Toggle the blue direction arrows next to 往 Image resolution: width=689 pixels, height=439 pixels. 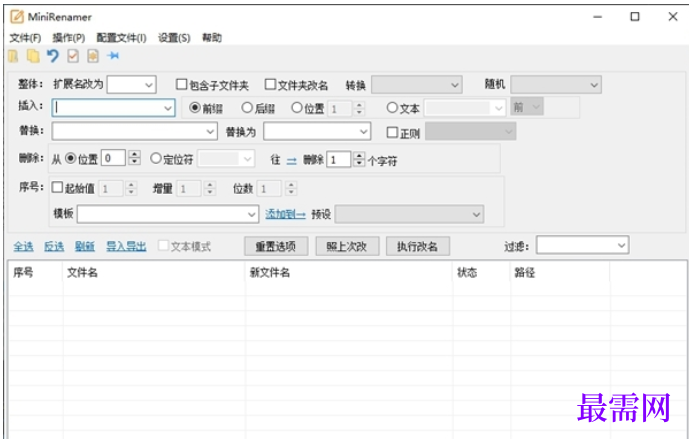pyautogui.click(x=291, y=160)
